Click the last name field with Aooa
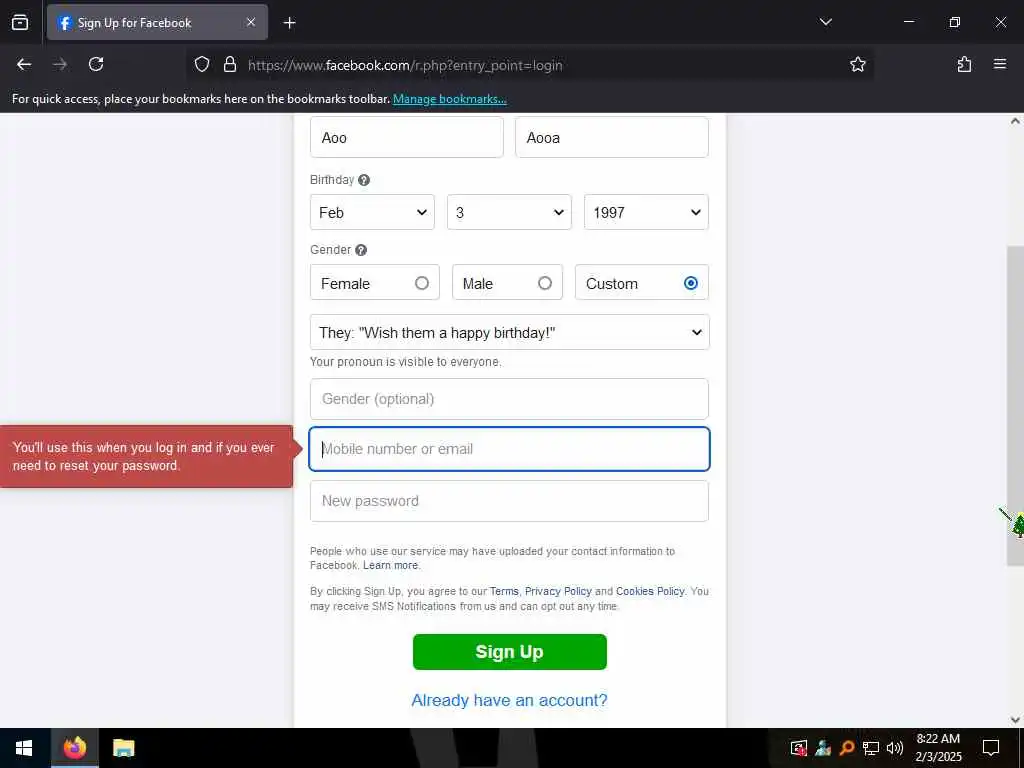 (x=611, y=137)
